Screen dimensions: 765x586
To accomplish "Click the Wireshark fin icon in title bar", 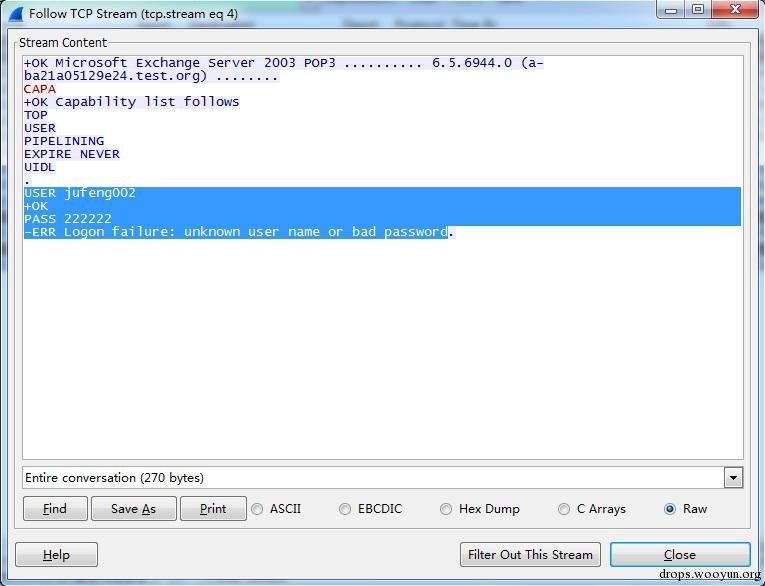I will [x=15, y=14].
